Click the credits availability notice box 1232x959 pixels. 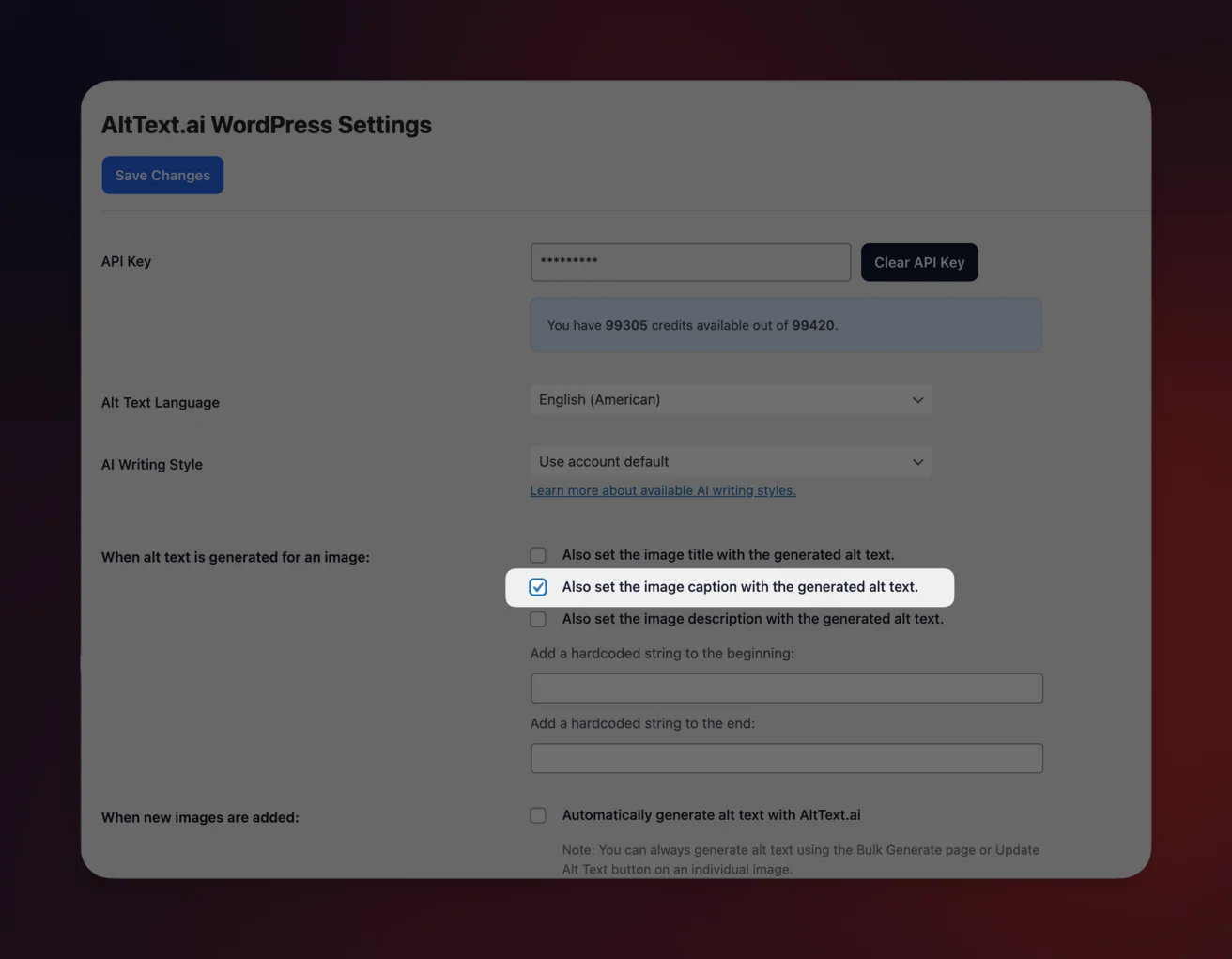(786, 324)
